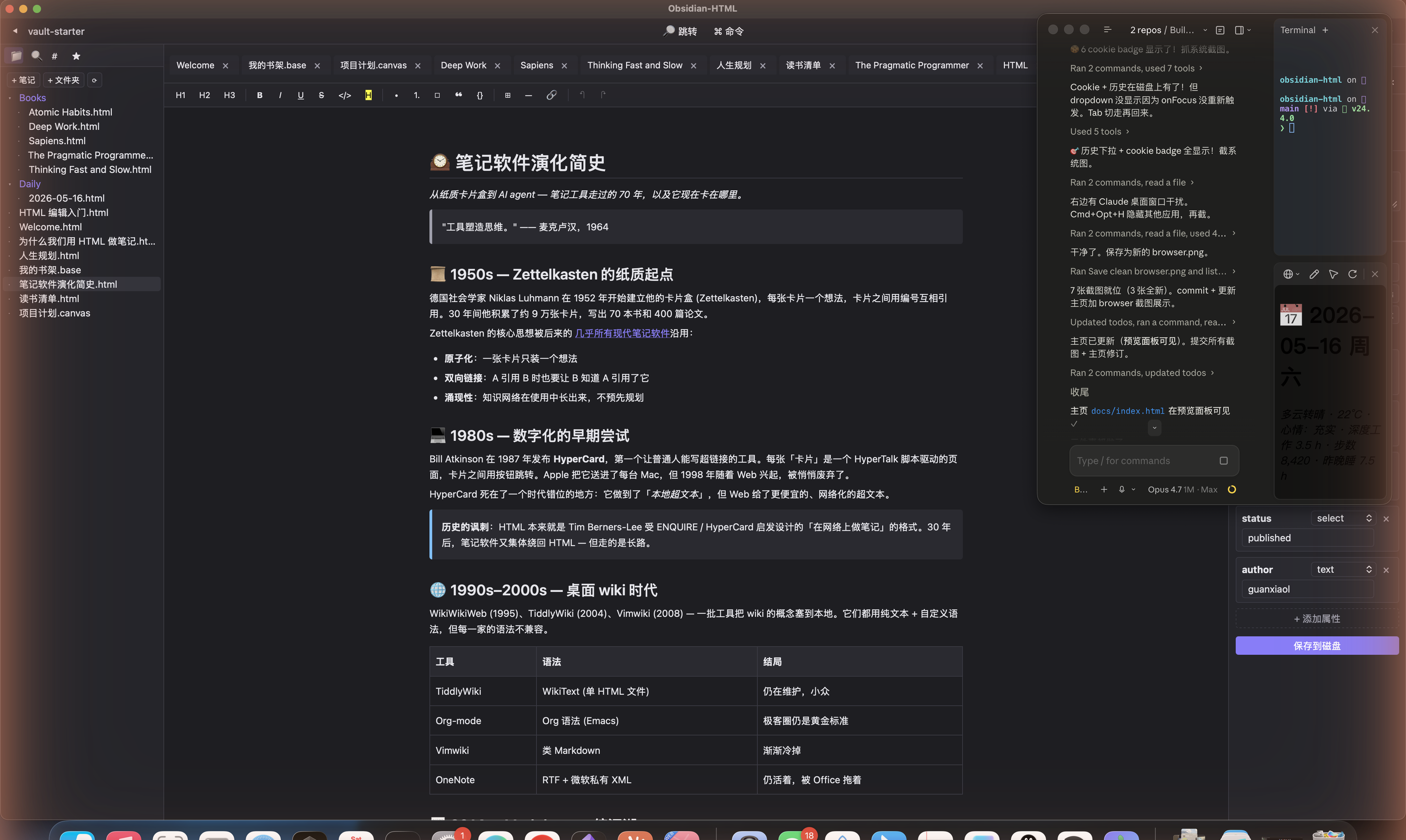Close the 人生规划 tab
Screen dimensions: 1406x840
[762, 66]
